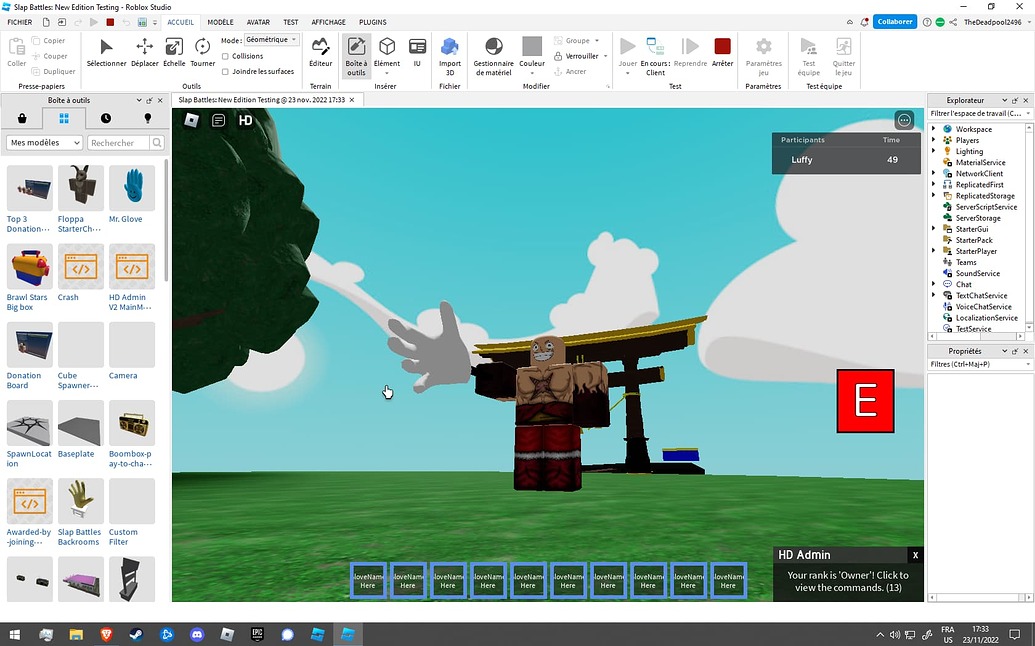Open the FICHIER menu
The height and width of the screenshot is (646, 1035).
point(18,21)
